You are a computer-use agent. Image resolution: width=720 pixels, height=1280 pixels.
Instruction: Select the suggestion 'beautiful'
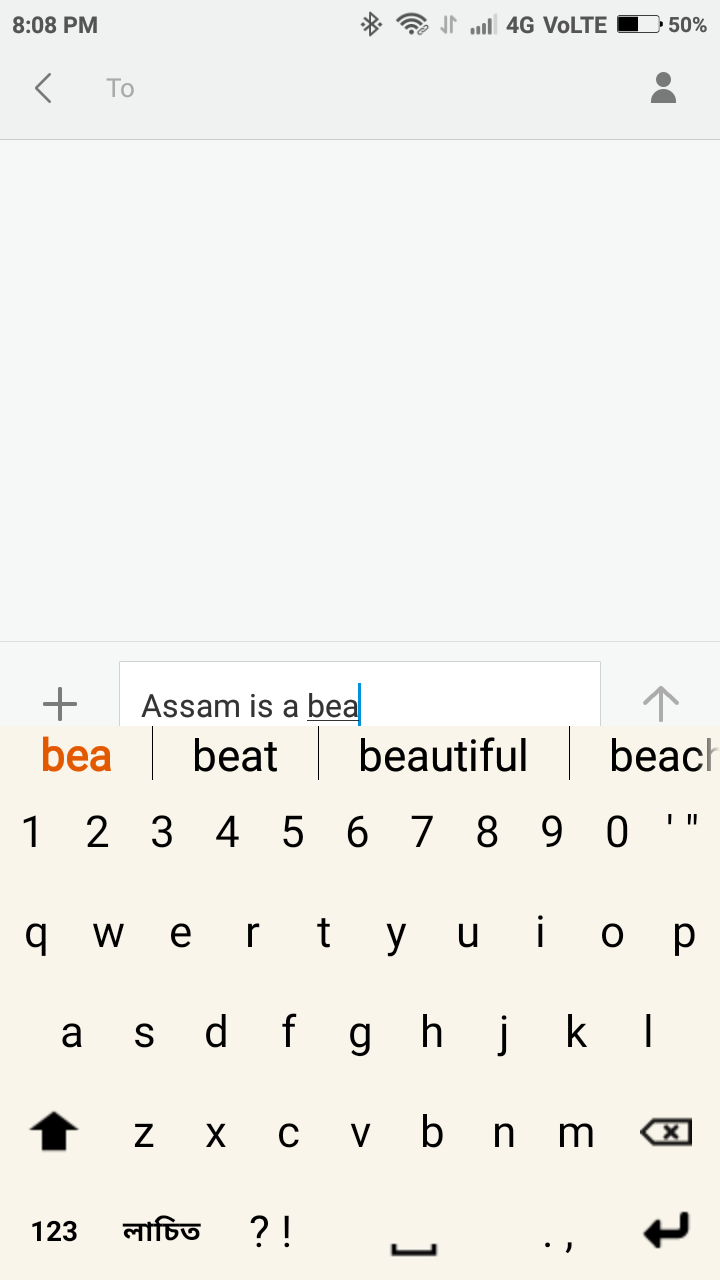(x=443, y=756)
